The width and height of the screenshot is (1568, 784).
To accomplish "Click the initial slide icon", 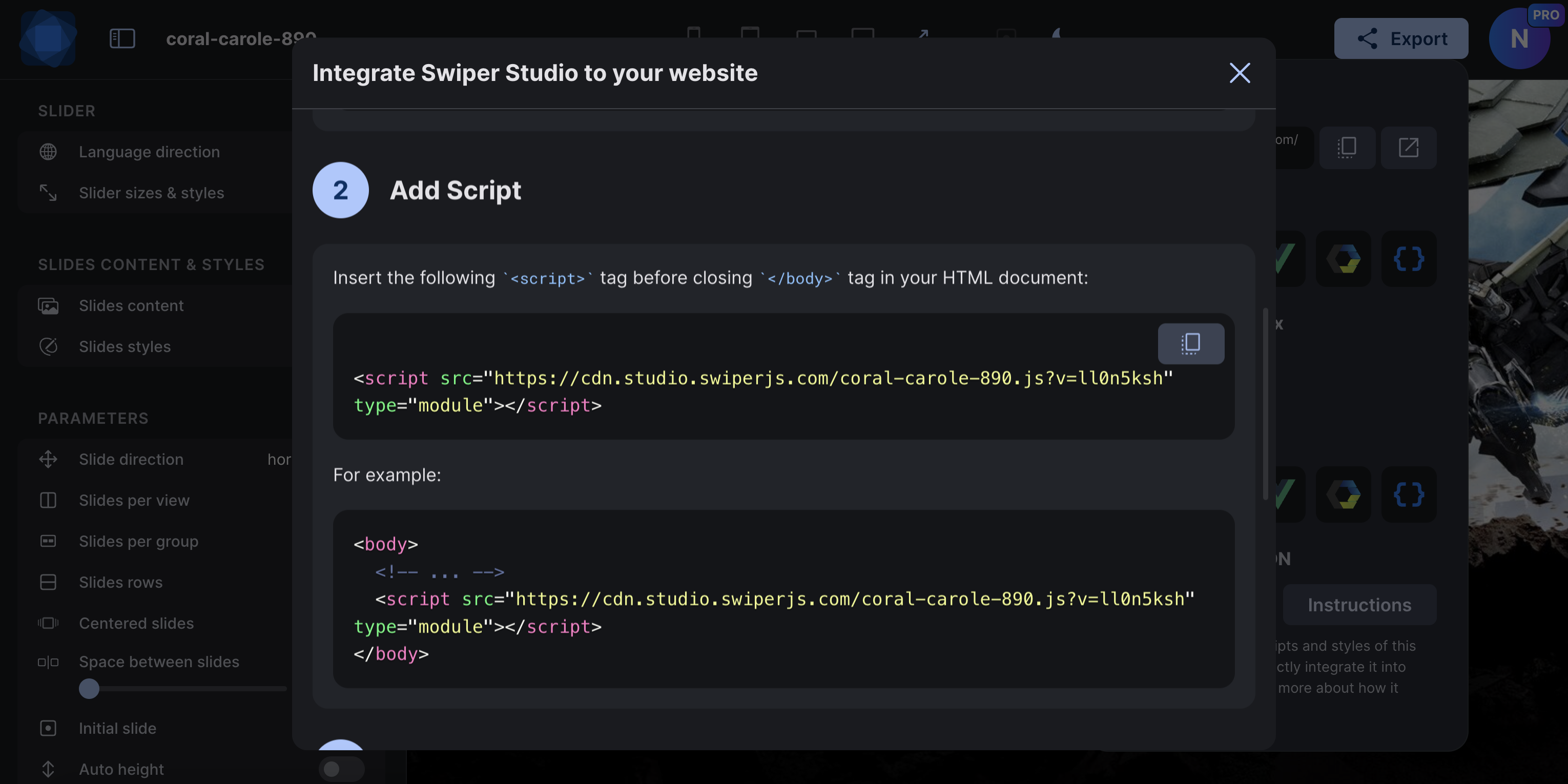I will point(48,727).
